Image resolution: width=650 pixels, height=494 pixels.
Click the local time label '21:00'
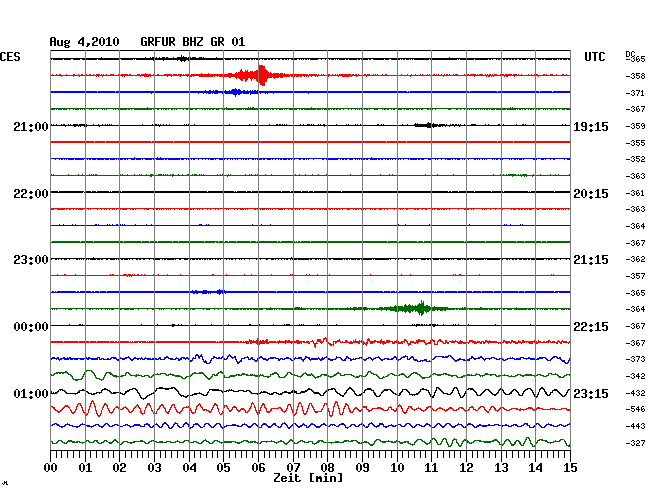[x=31, y=126]
